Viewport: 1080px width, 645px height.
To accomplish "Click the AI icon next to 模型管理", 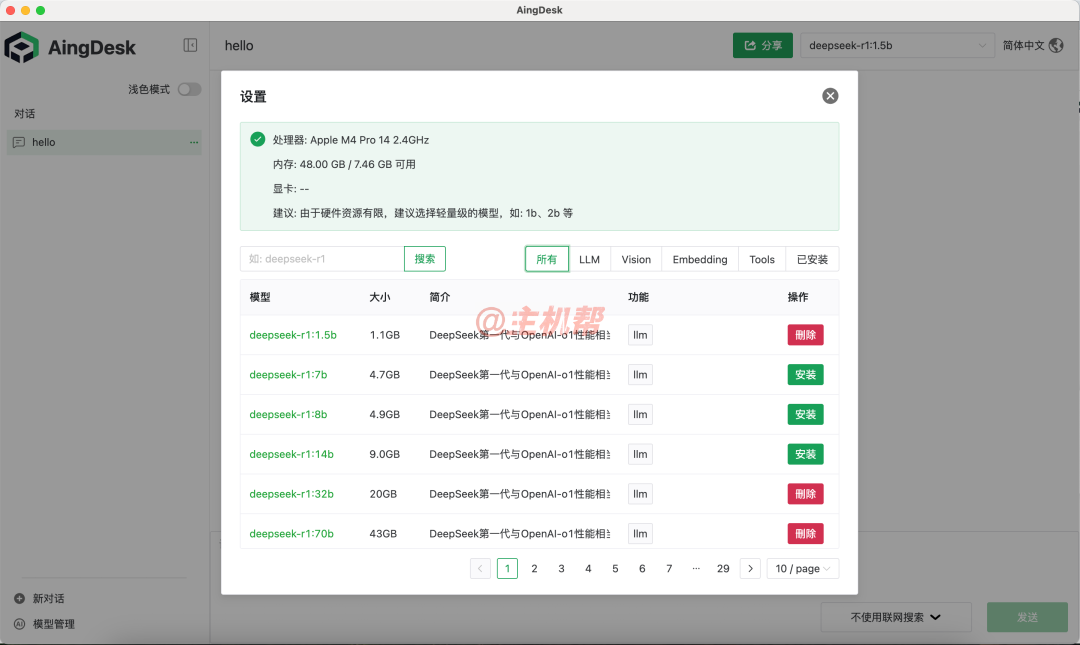I will point(19,624).
